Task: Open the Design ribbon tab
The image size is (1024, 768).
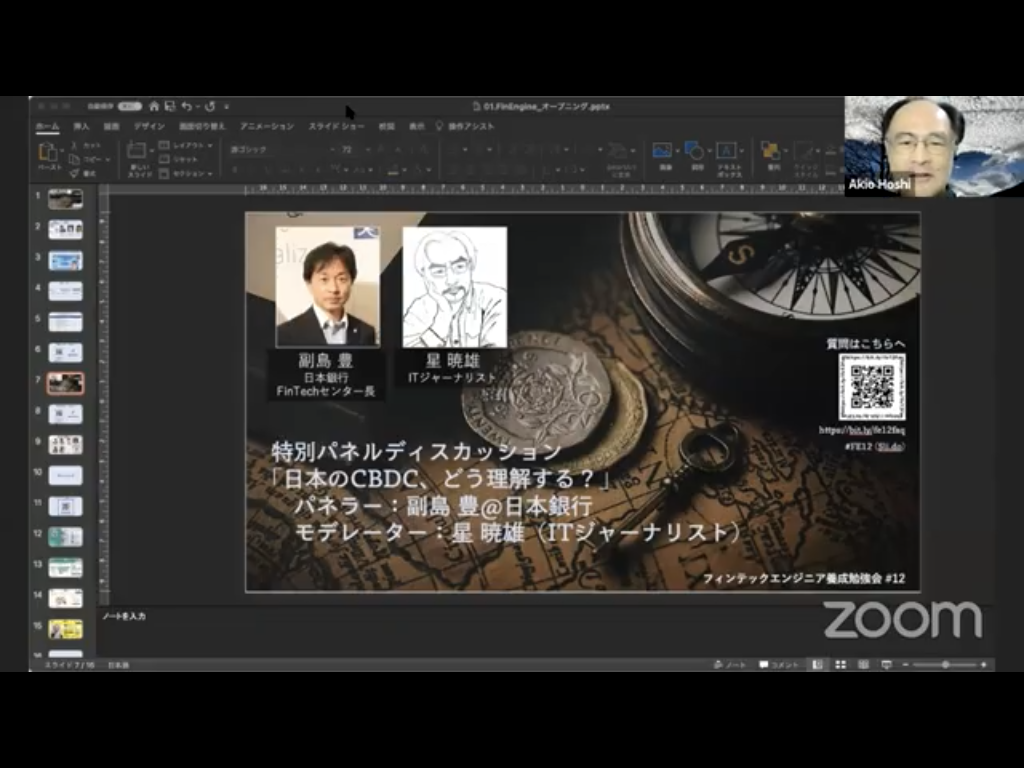Action: point(149,126)
